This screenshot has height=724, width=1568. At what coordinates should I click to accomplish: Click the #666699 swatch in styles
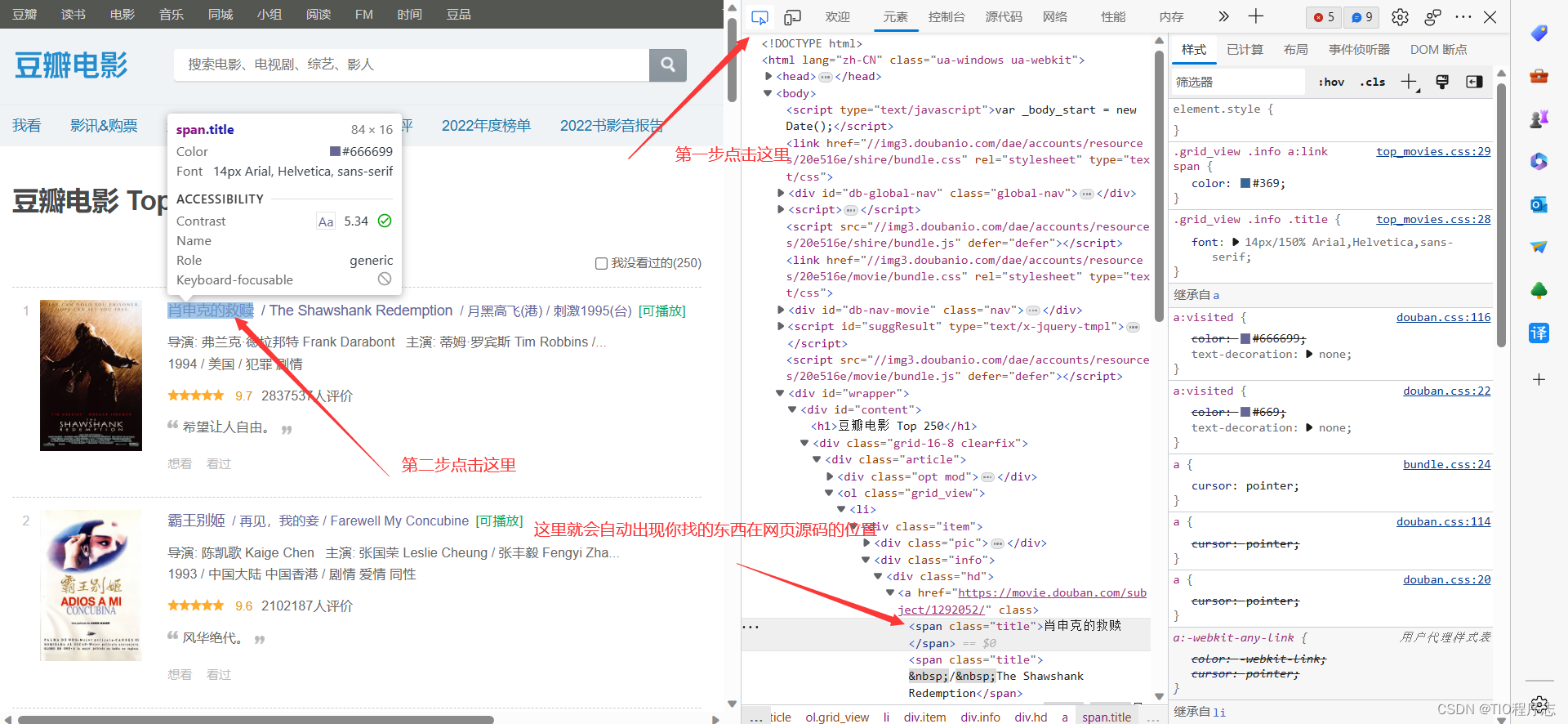(x=1245, y=338)
